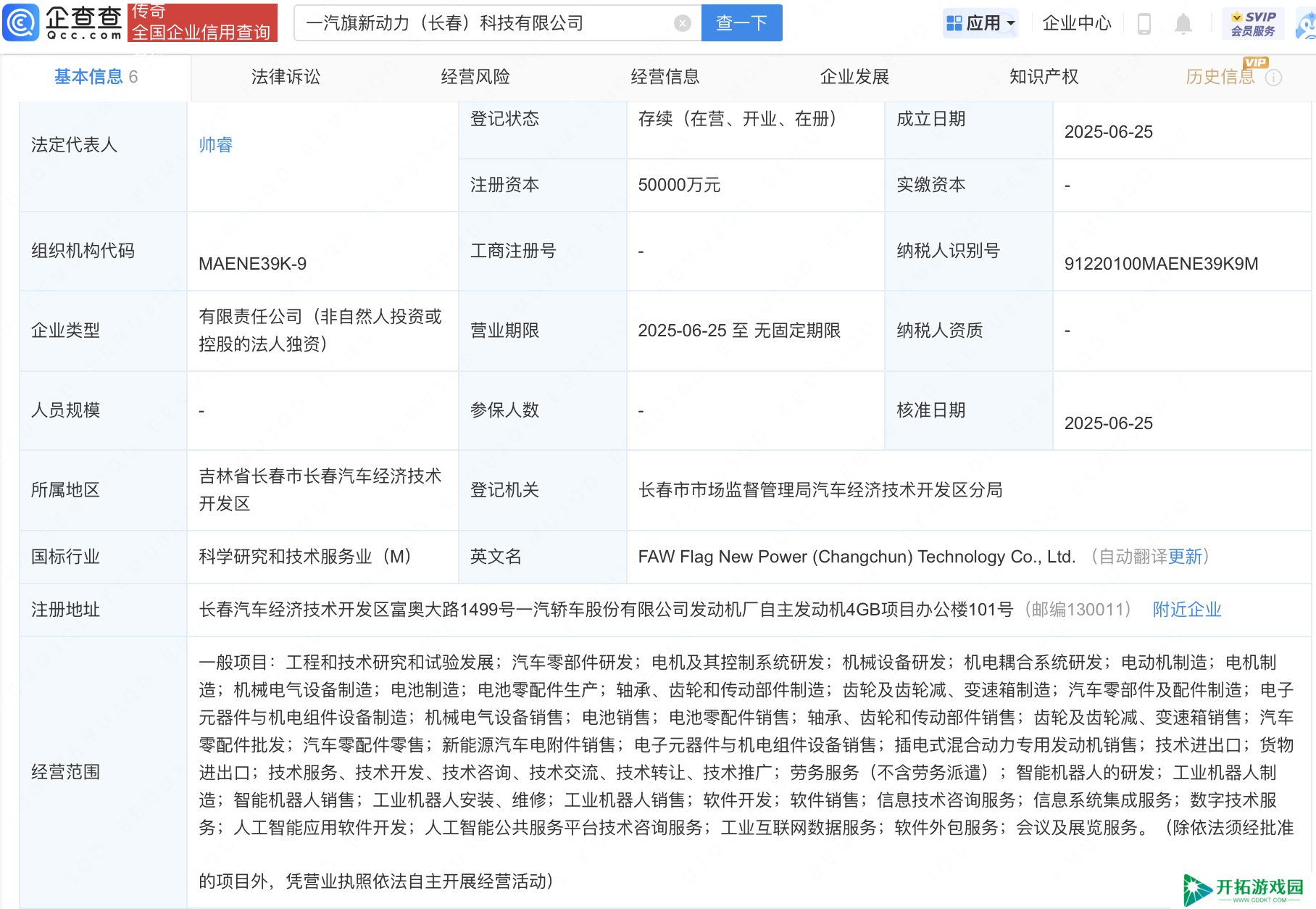Open notifications bell icon
This screenshot has width=1316, height=909.
click(x=1183, y=24)
